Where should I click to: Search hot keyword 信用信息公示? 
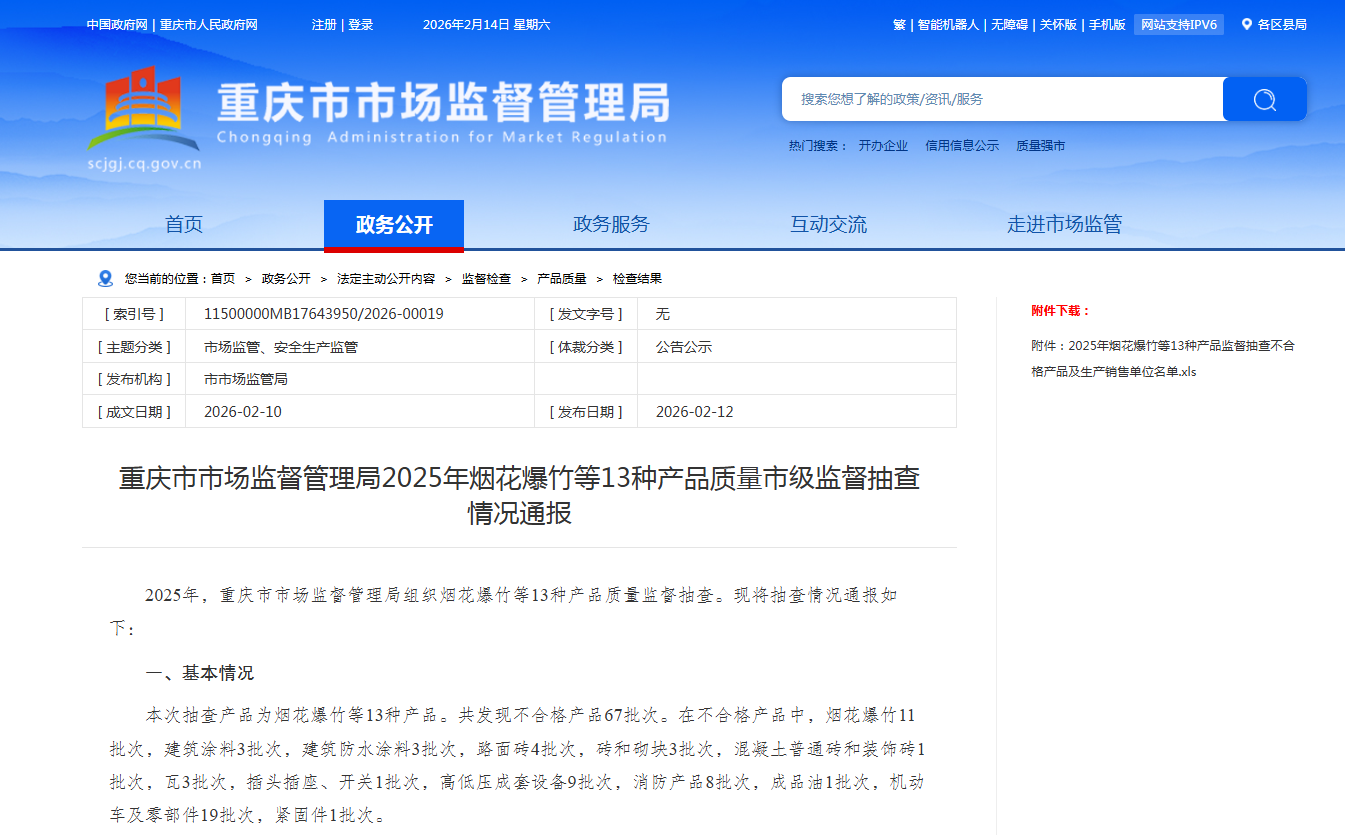[x=962, y=146]
